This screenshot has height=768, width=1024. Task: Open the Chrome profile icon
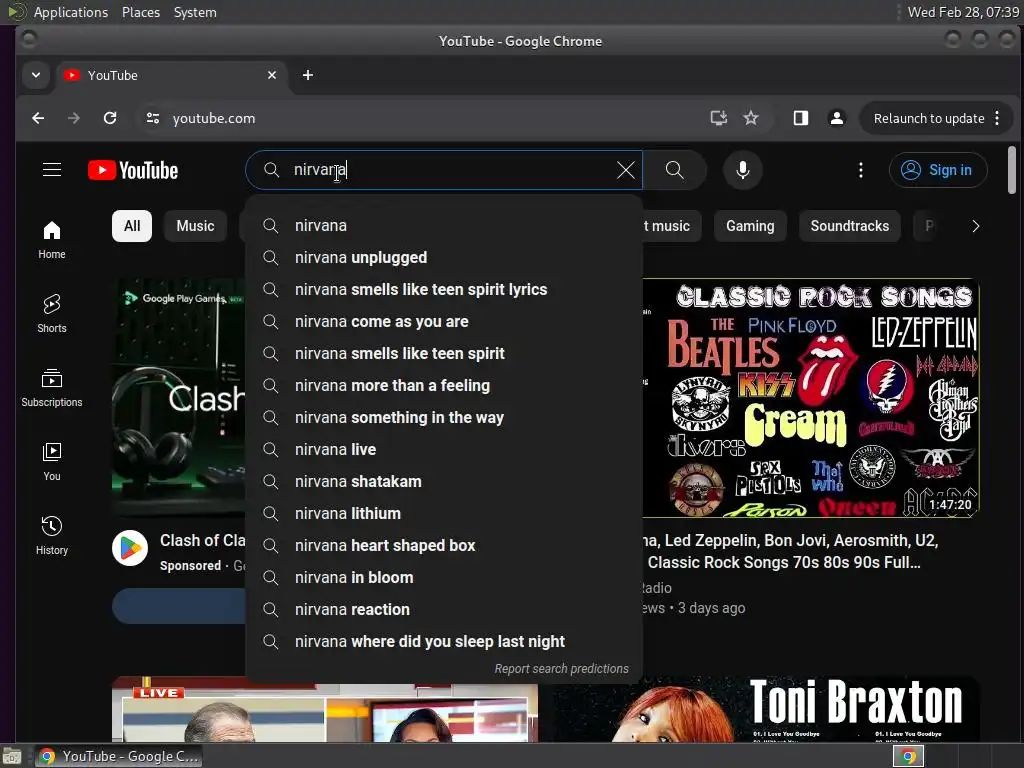837,118
